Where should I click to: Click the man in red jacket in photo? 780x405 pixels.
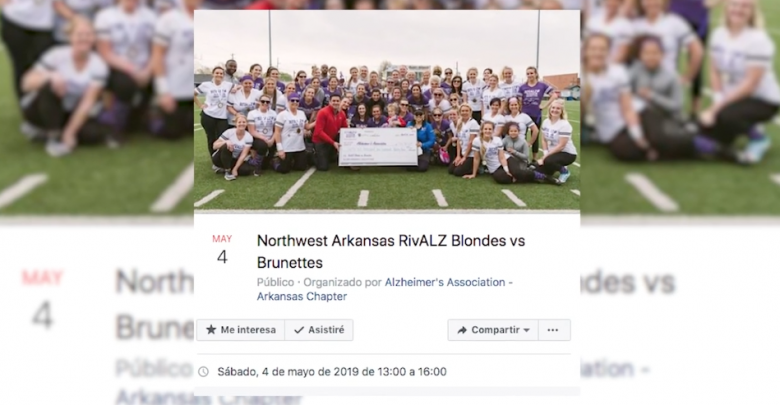329,131
